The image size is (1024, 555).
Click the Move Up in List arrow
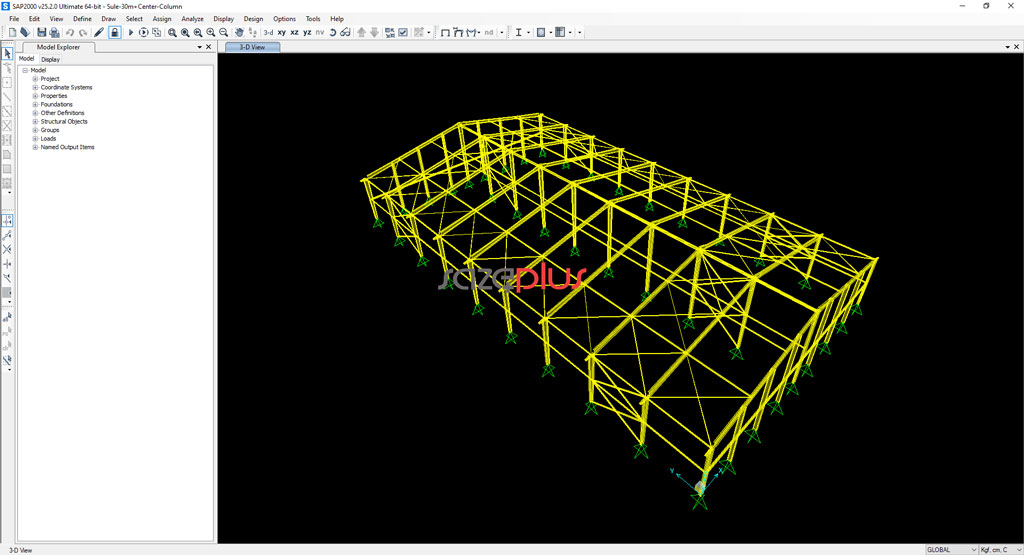pyautogui.click(x=361, y=32)
